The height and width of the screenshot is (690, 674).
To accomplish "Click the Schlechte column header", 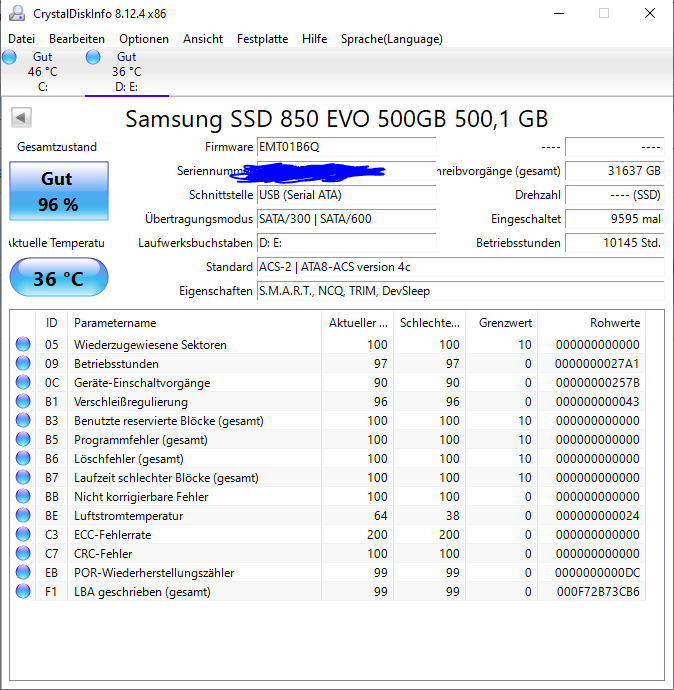I will tap(429, 323).
